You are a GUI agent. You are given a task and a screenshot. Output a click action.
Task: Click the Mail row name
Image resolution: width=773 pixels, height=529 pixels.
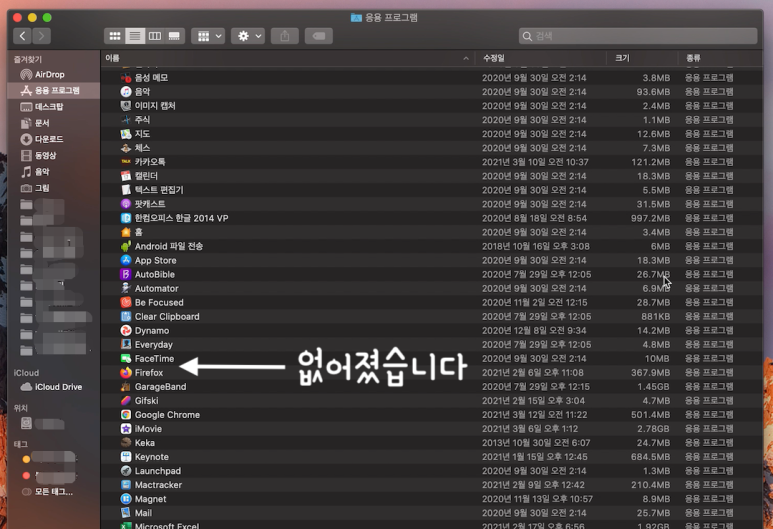tap(143, 513)
